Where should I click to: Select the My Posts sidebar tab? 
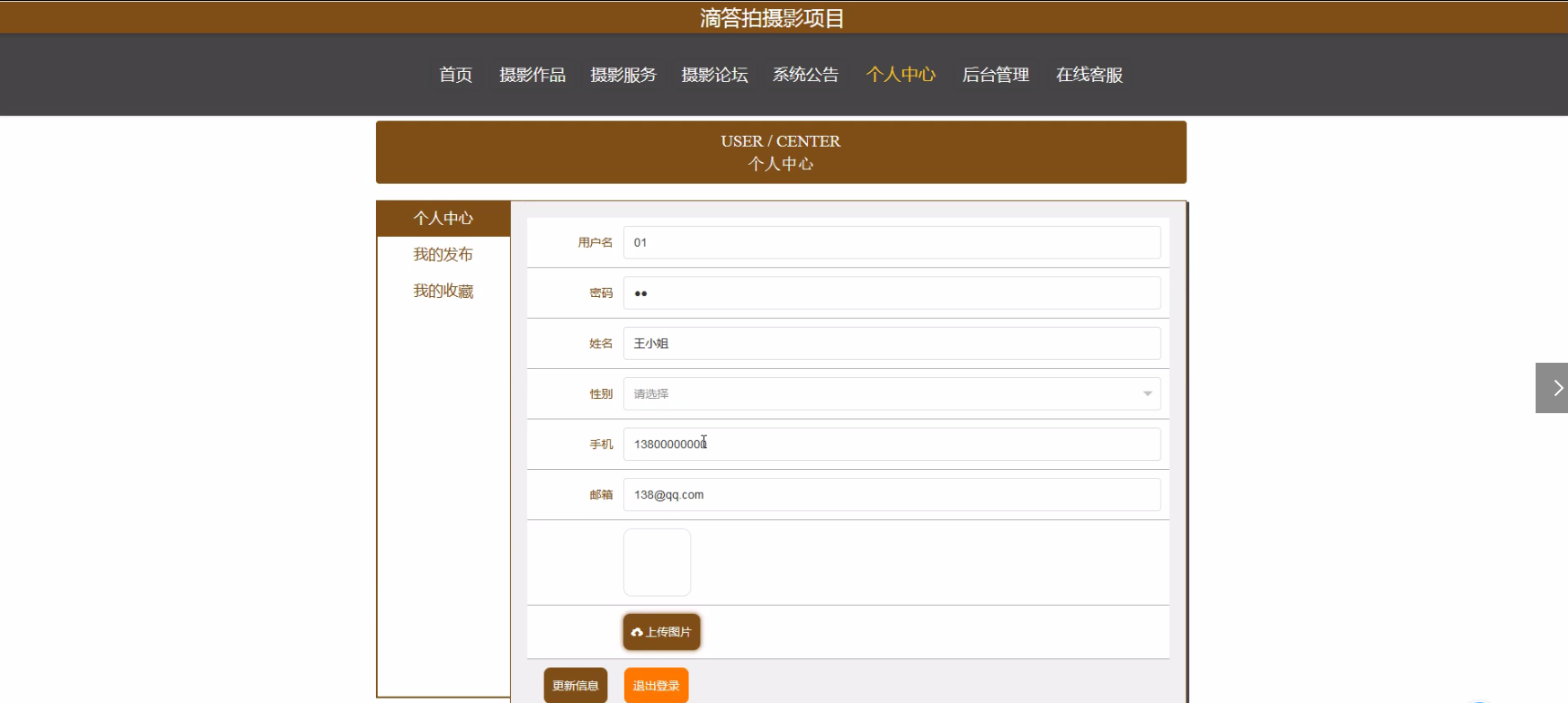point(443,255)
